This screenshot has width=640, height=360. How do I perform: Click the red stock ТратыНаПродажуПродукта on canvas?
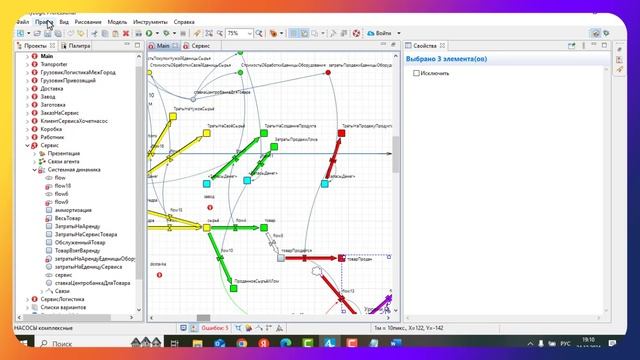point(341,133)
